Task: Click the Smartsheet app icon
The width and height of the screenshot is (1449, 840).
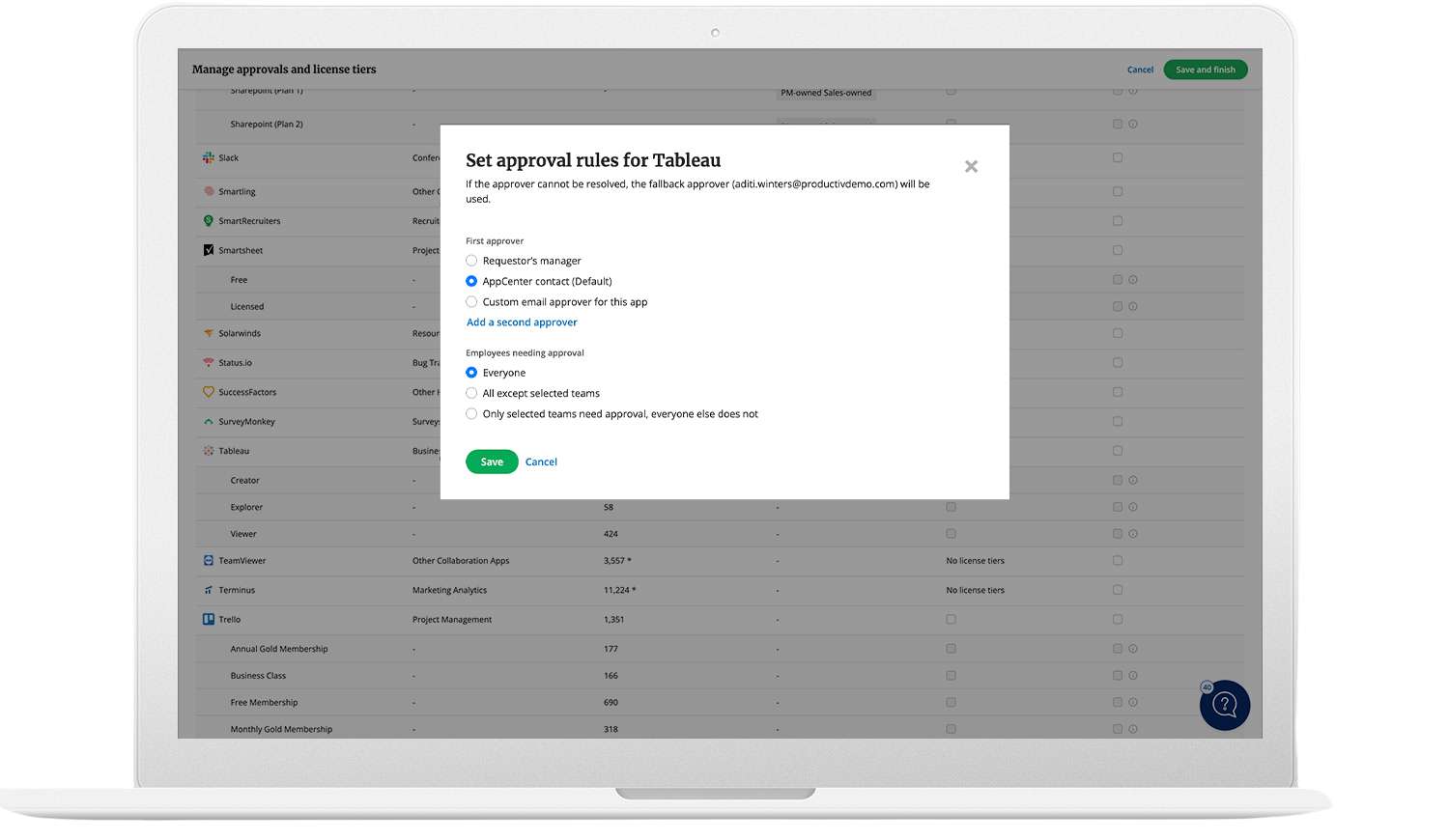Action: point(208,250)
